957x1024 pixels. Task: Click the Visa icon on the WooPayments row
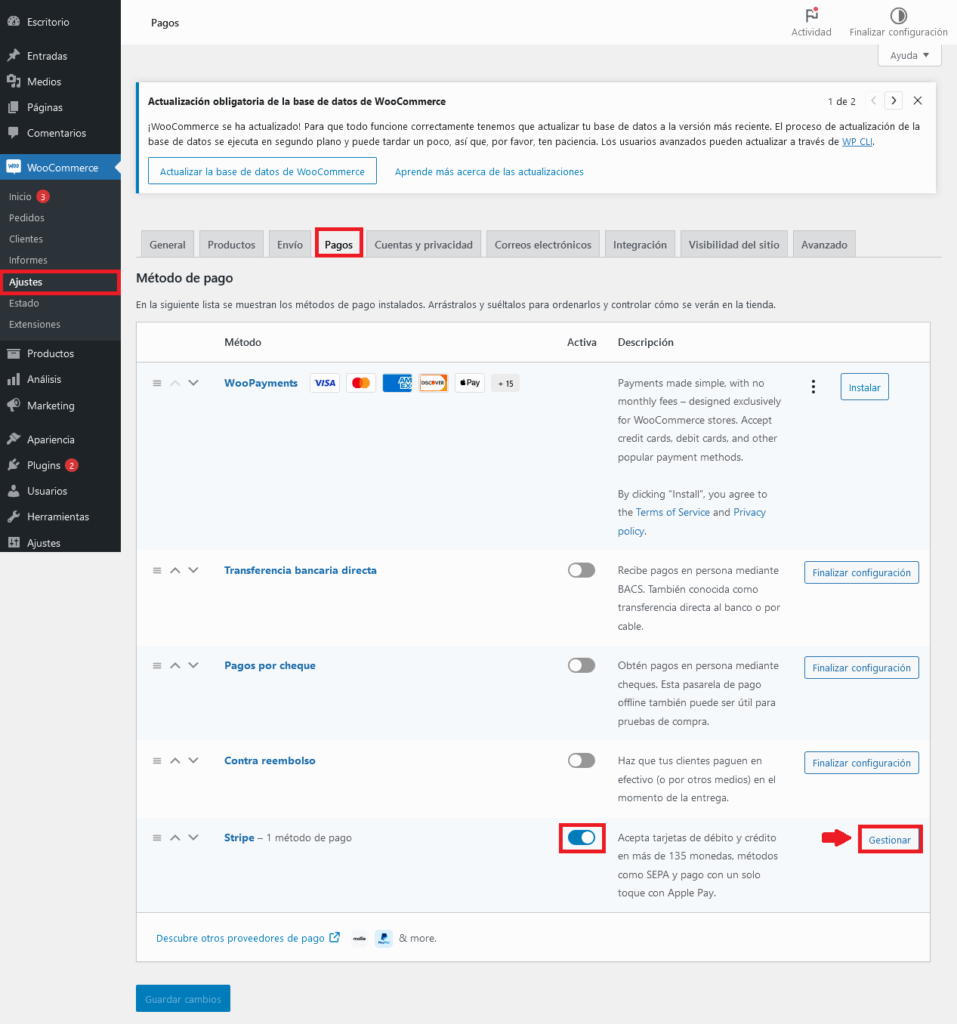pos(324,383)
